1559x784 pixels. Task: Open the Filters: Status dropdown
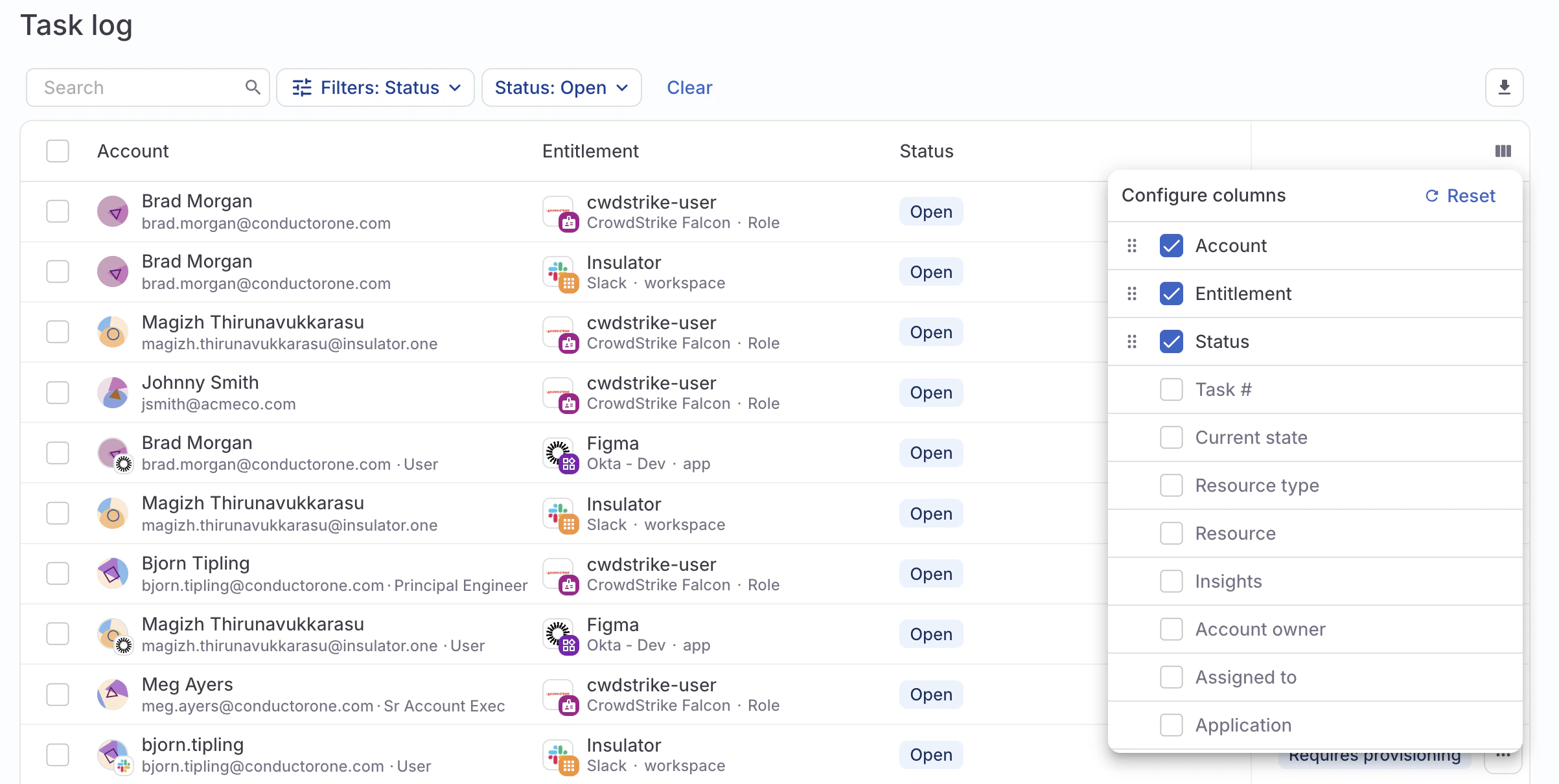(375, 87)
